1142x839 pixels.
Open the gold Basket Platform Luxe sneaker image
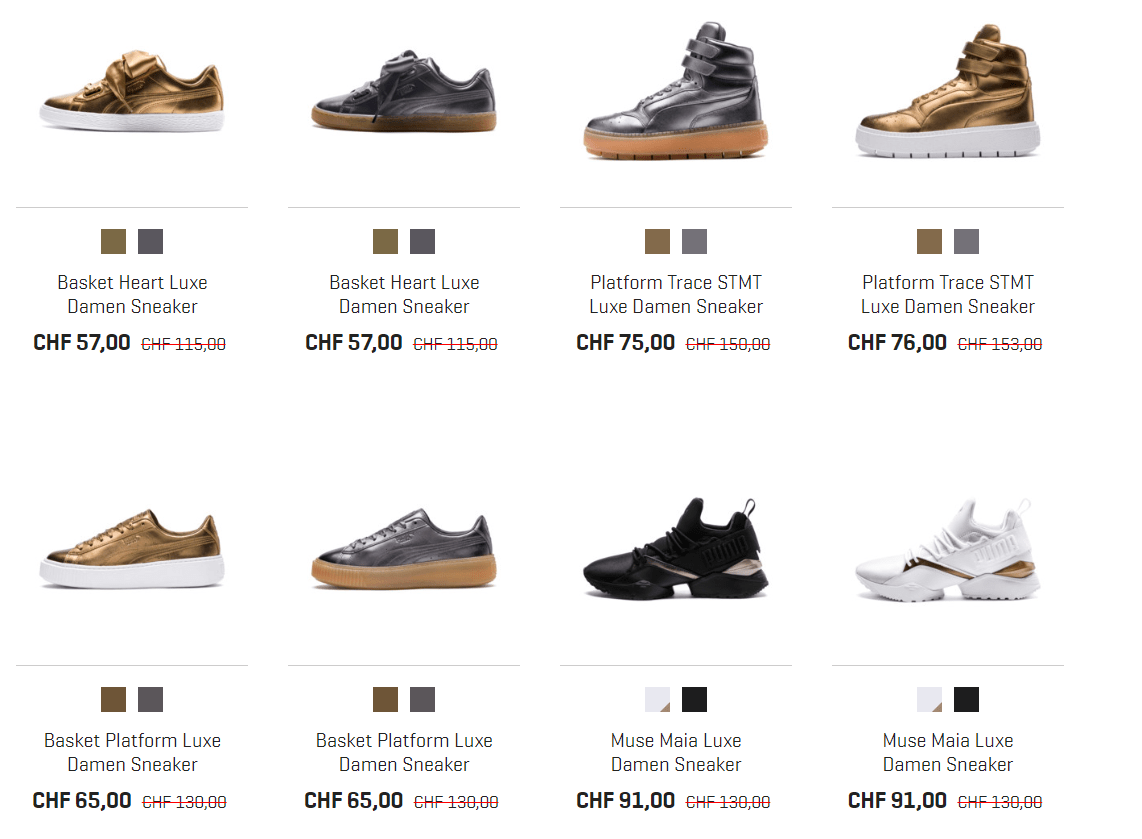click(132, 549)
